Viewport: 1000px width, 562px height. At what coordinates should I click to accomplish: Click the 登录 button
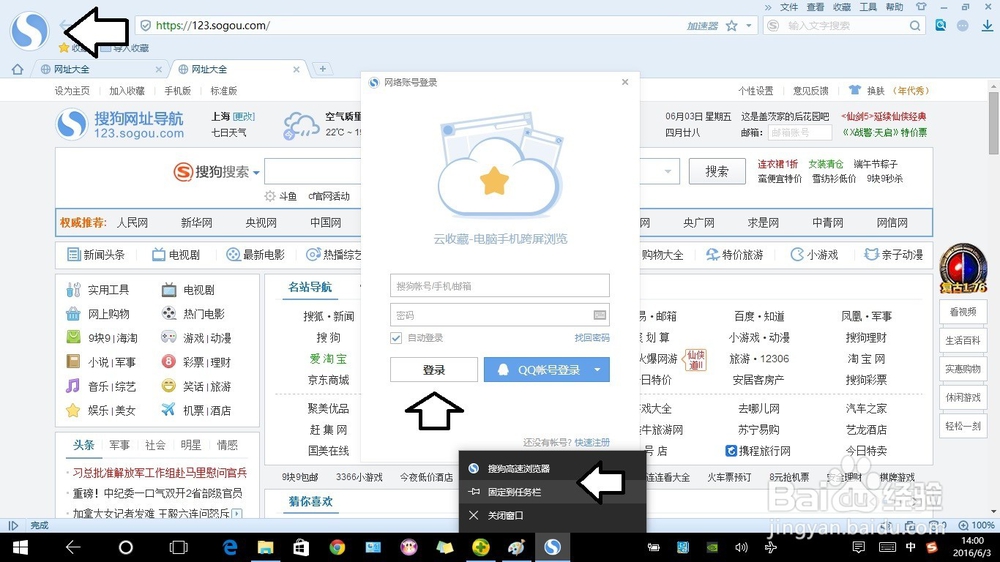pyautogui.click(x=434, y=370)
